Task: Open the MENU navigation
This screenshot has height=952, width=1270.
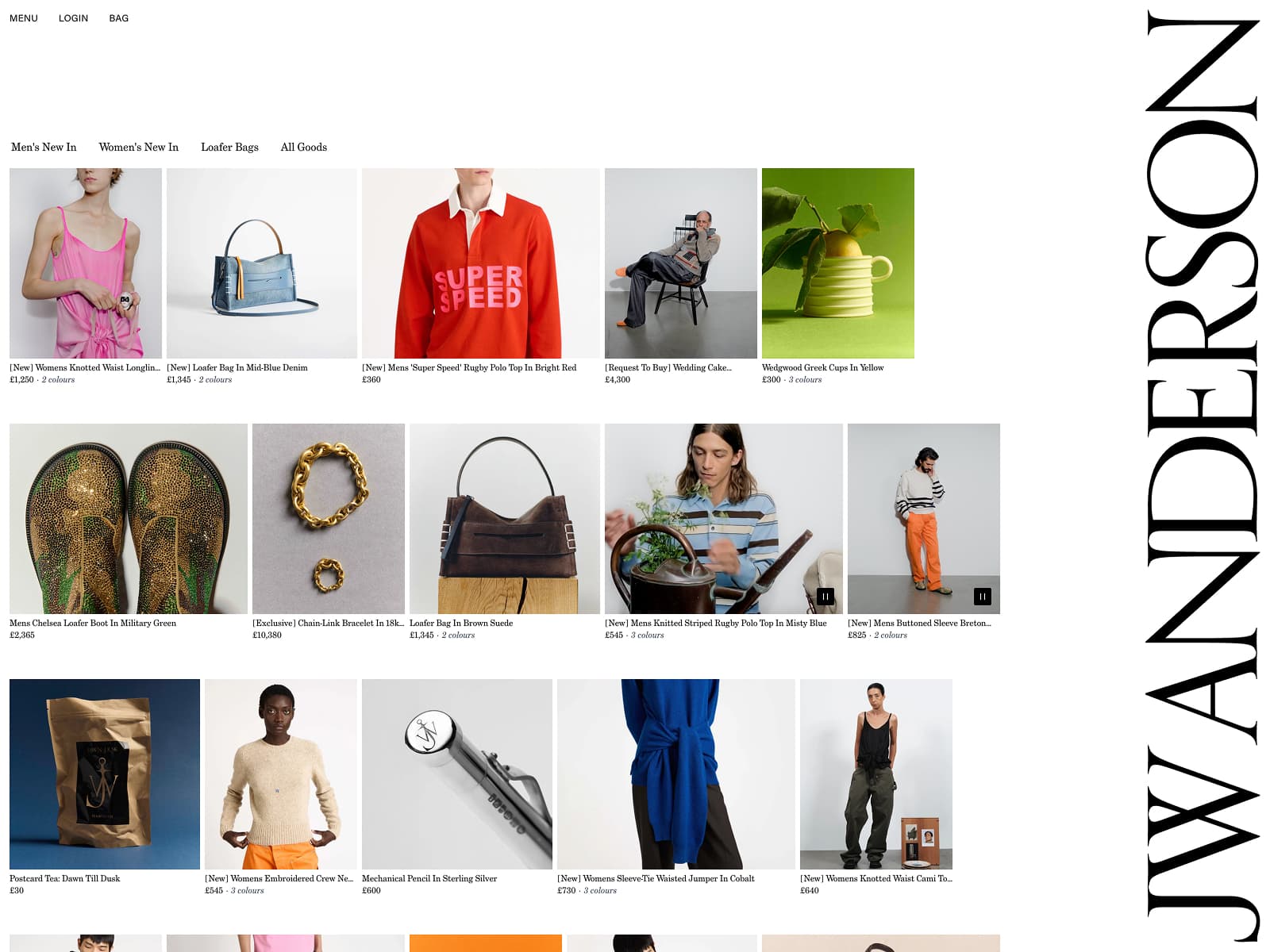Action: click(x=24, y=18)
